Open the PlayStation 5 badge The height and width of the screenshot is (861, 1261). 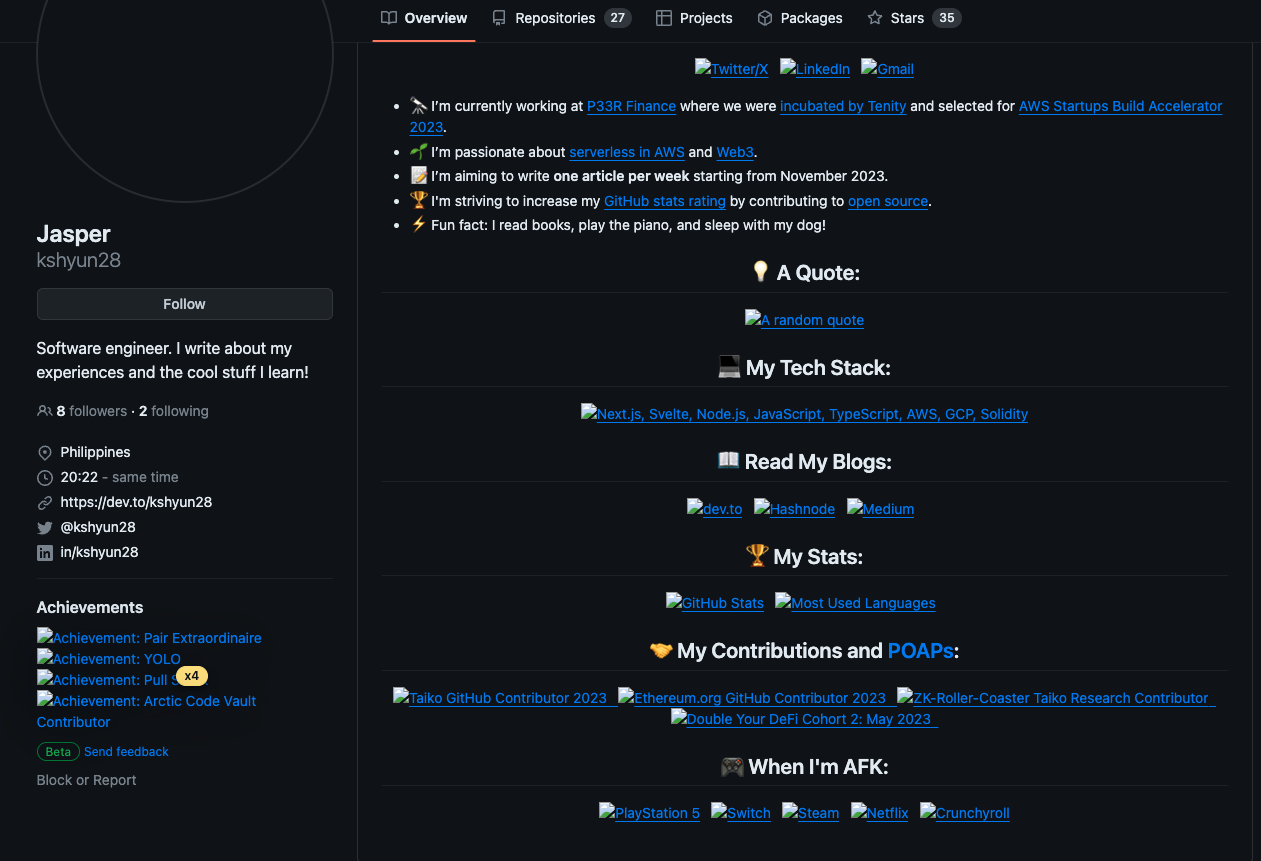click(649, 813)
